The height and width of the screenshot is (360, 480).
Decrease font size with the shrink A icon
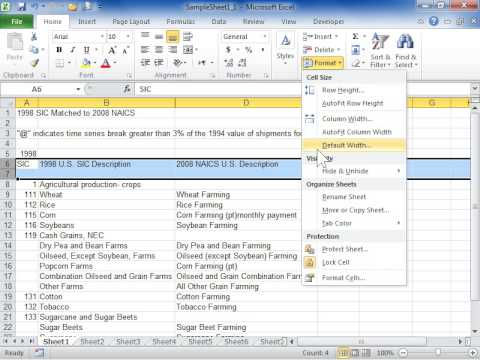click(125, 50)
